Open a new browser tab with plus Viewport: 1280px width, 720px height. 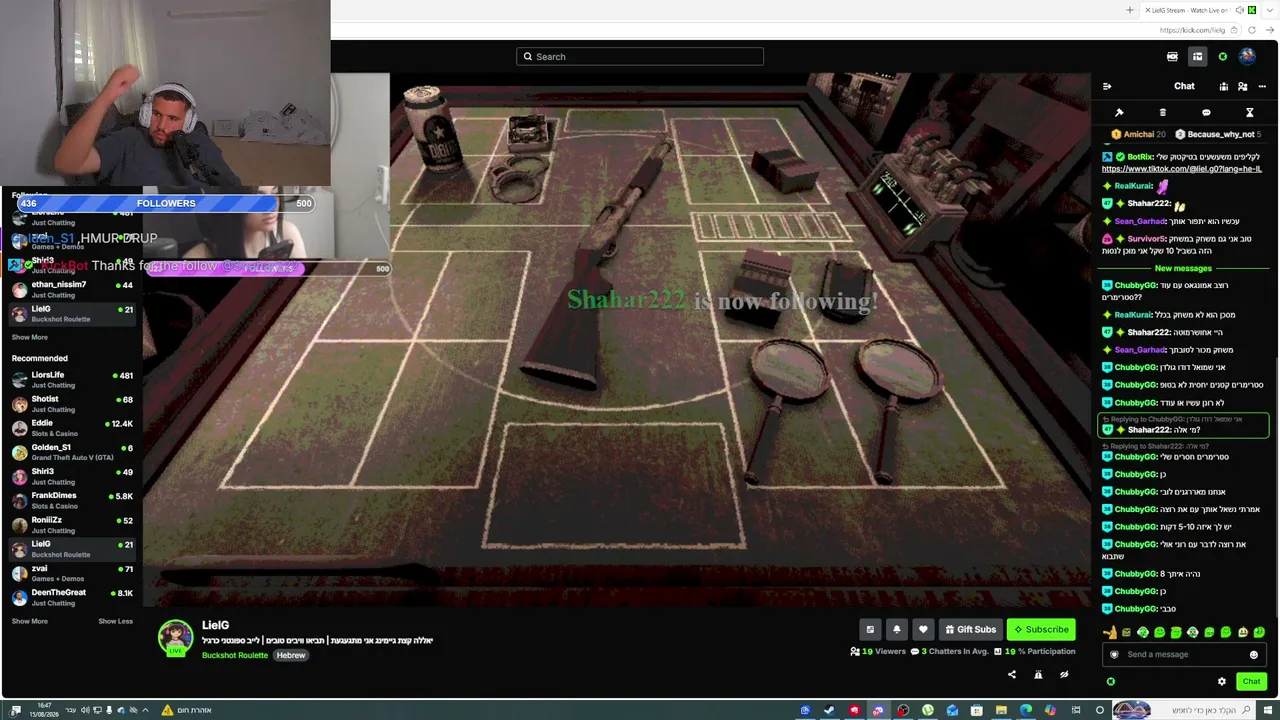coord(1130,10)
